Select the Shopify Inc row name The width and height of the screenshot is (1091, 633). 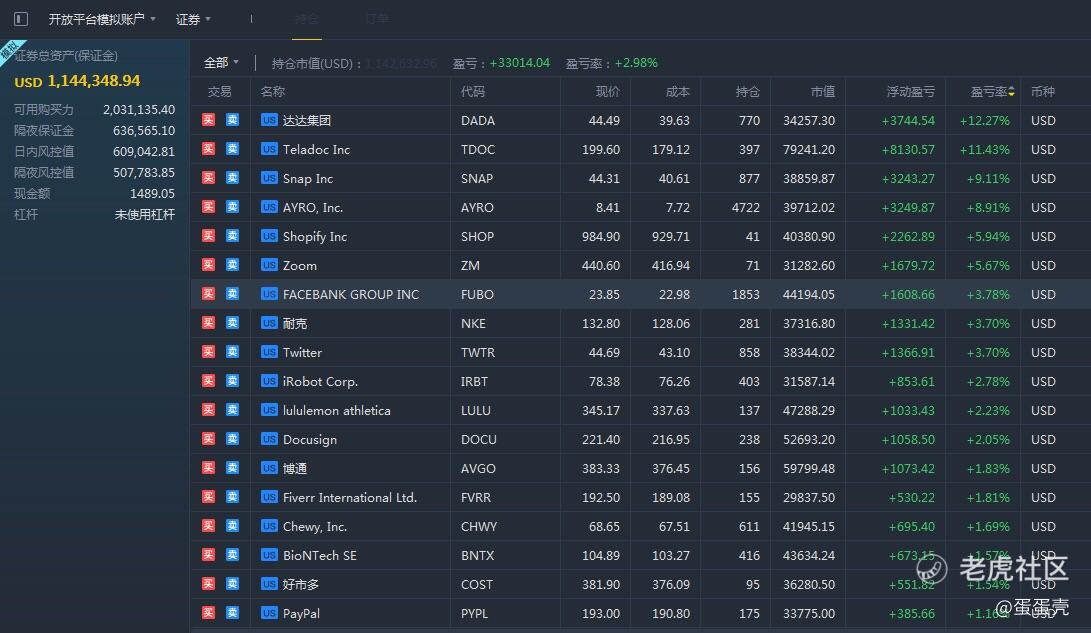click(x=314, y=237)
